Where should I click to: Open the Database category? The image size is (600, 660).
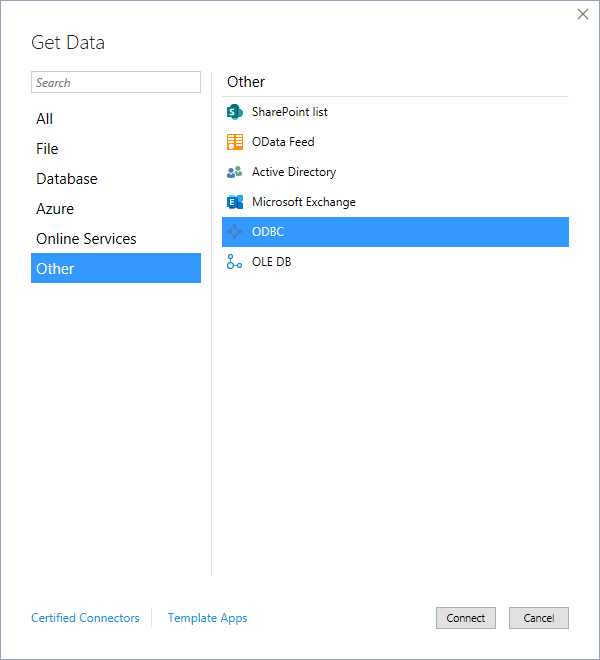(x=67, y=179)
